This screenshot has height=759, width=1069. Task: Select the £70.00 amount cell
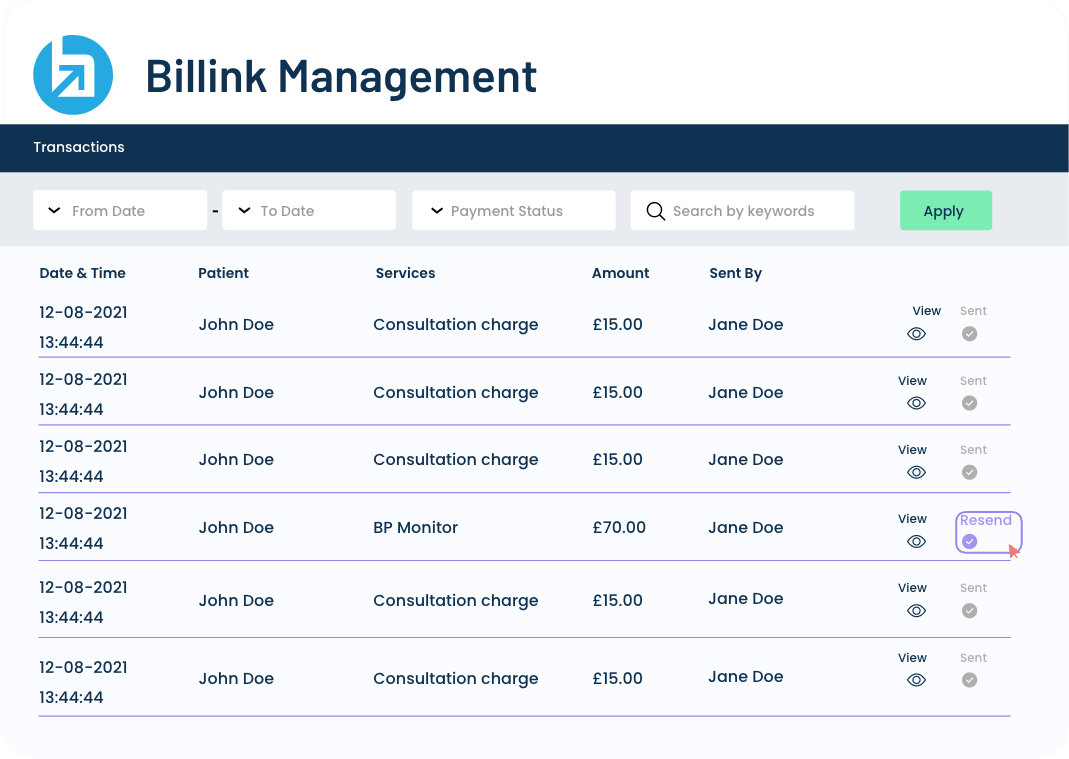coord(619,527)
